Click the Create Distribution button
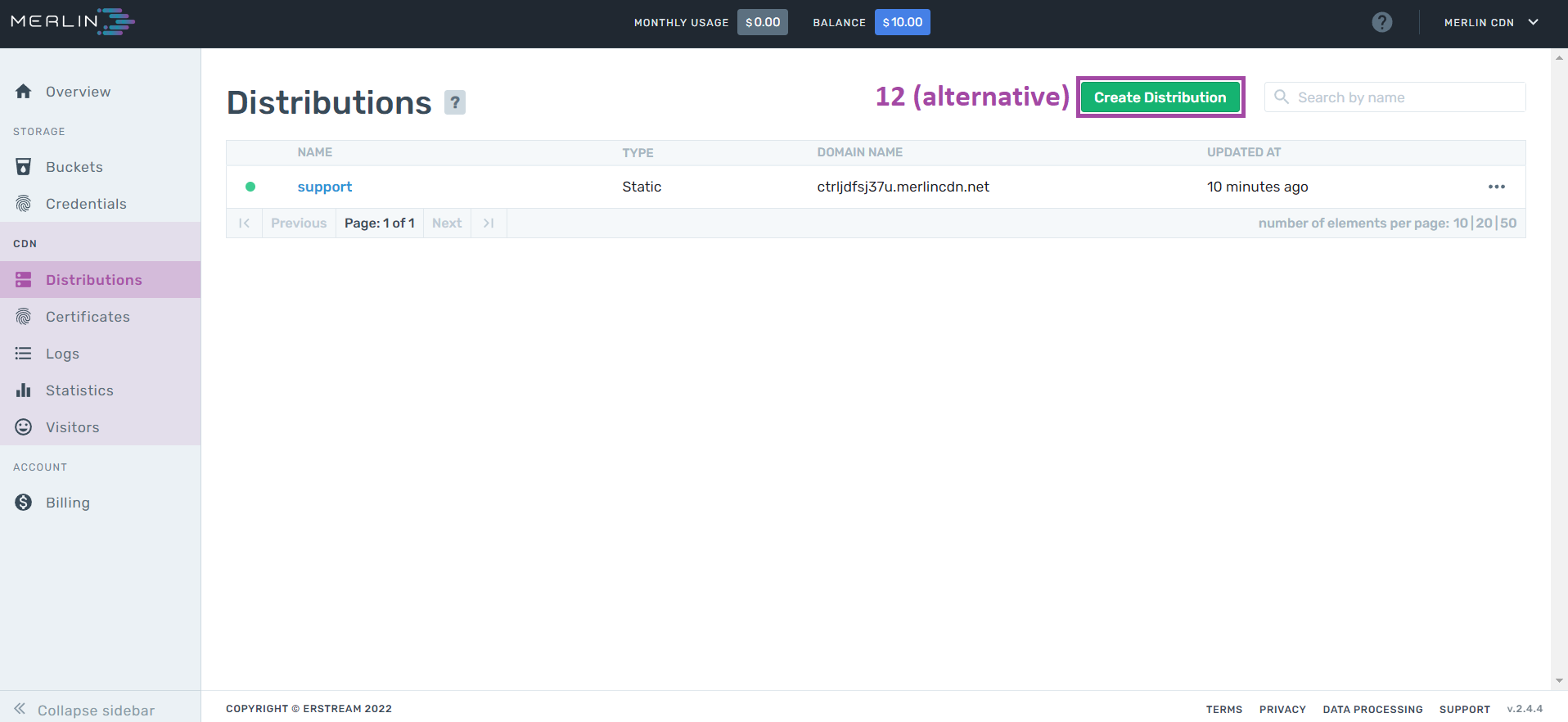The image size is (1568, 722). click(x=1160, y=97)
